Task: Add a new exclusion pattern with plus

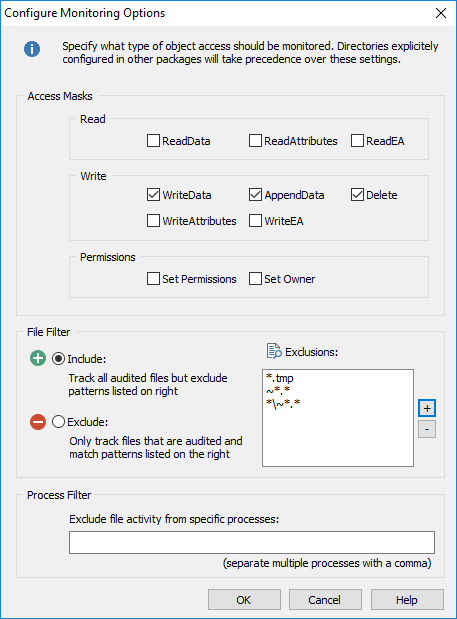Action: 427,408
